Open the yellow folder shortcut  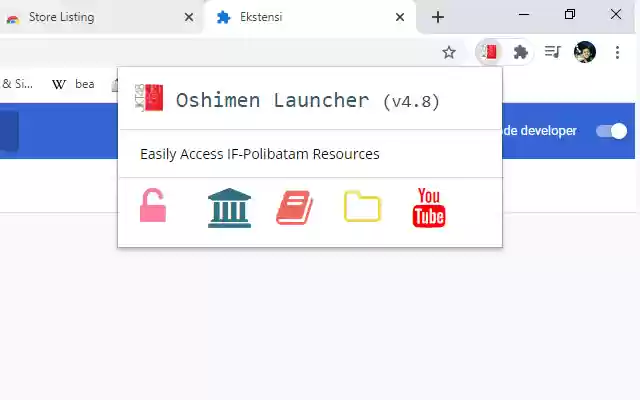click(x=362, y=206)
